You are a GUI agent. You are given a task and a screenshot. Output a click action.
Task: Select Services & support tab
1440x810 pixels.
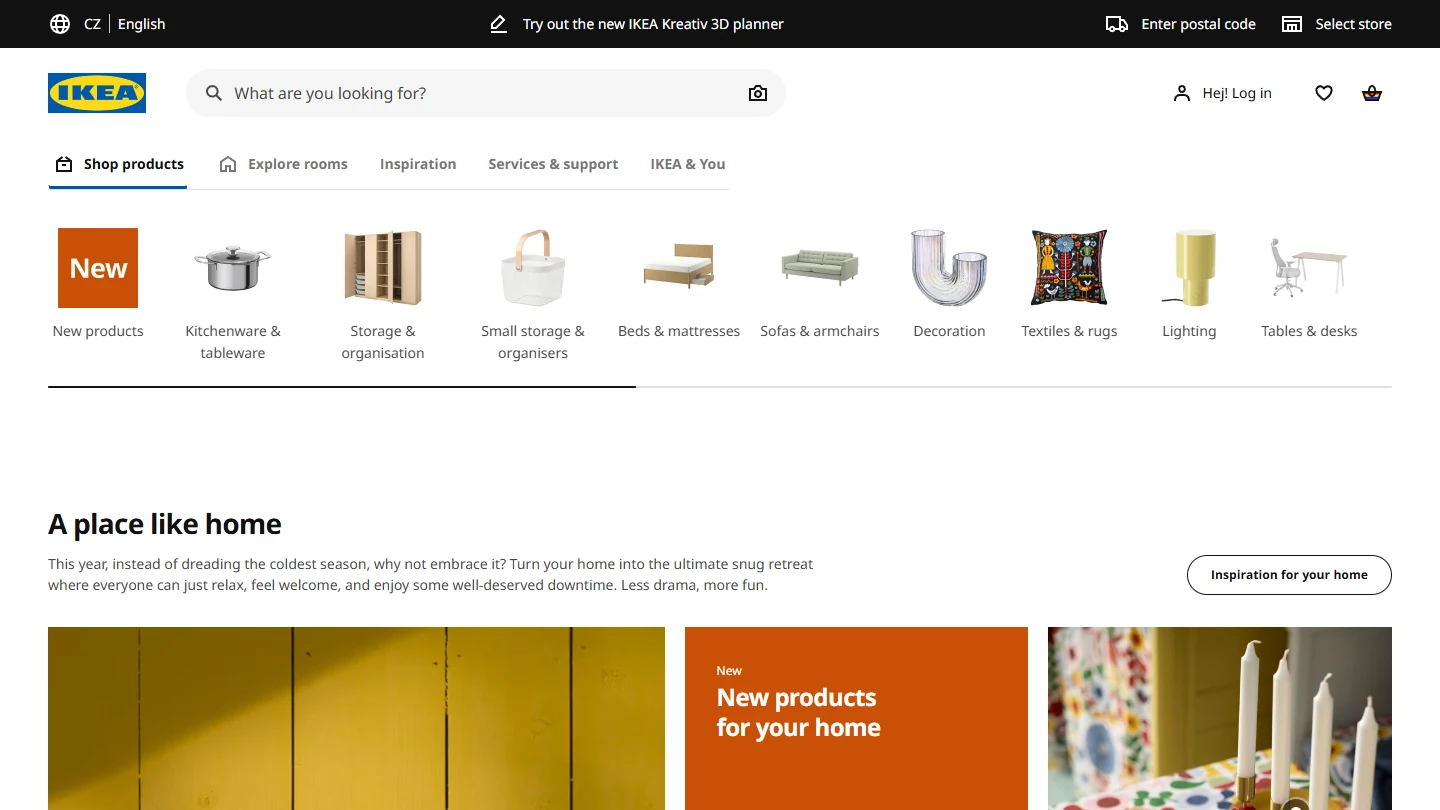553,164
